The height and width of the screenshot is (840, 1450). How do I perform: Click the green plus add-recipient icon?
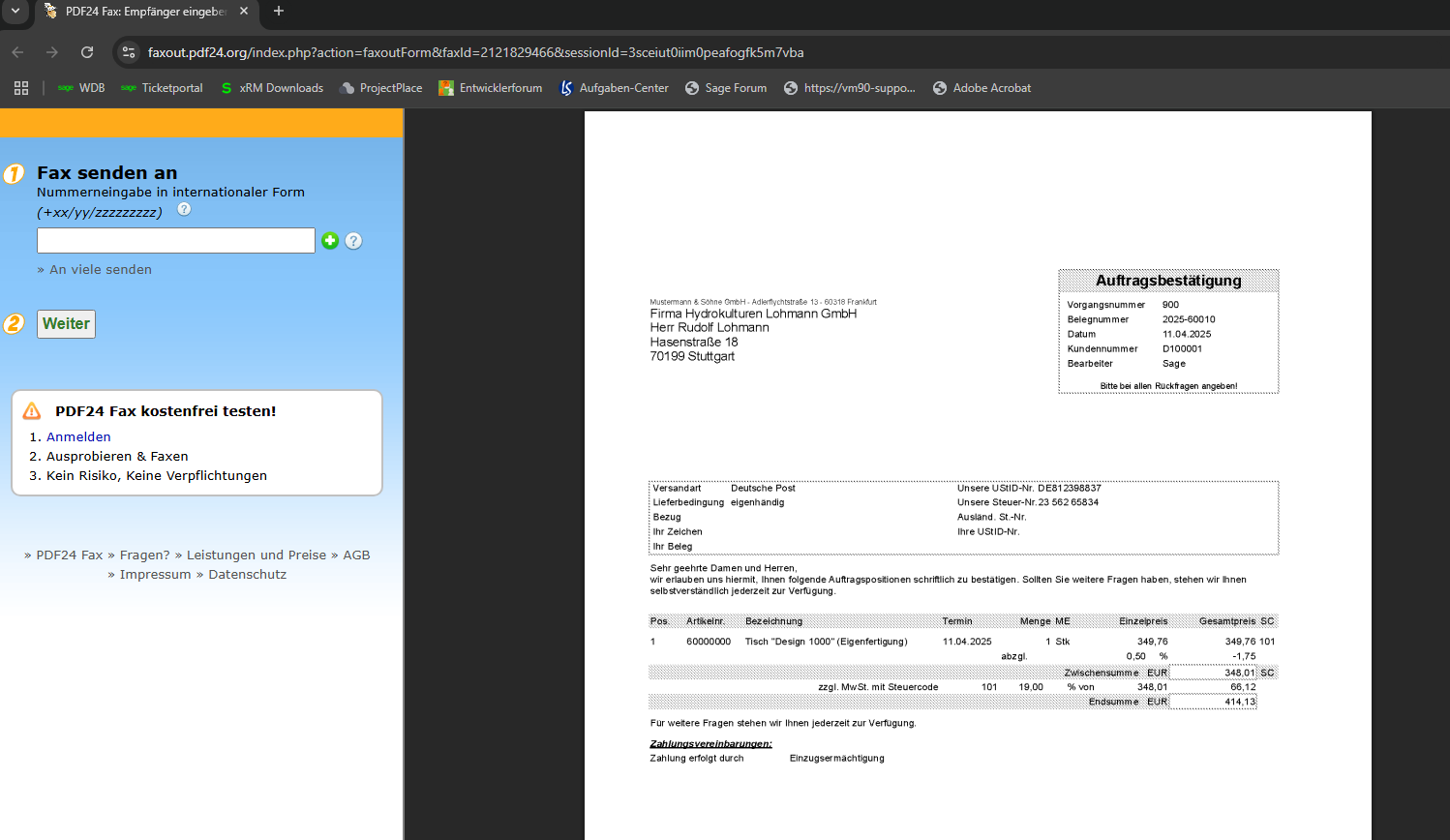[x=330, y=241]
